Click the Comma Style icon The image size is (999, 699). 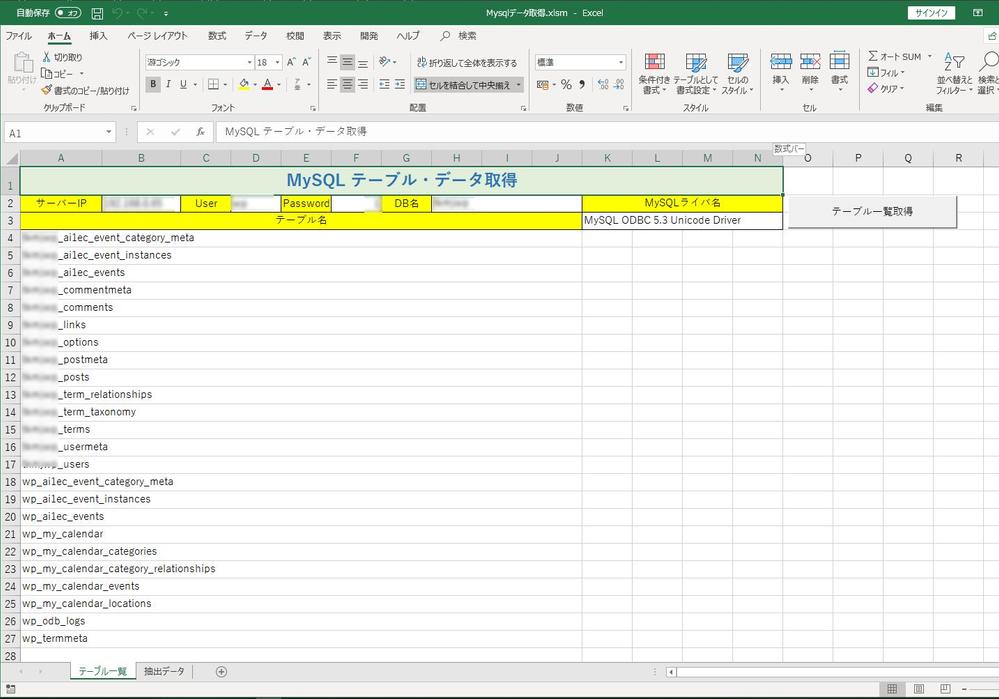582,84
